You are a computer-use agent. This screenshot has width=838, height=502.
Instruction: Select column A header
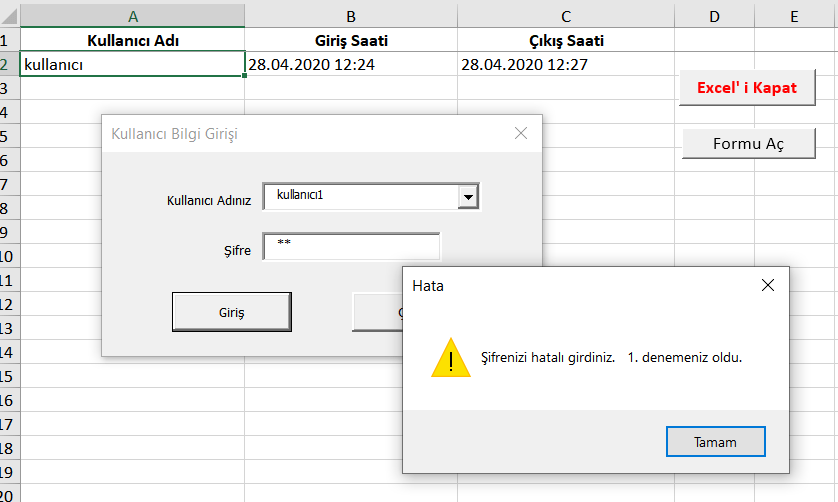click(x=132, y=16)
